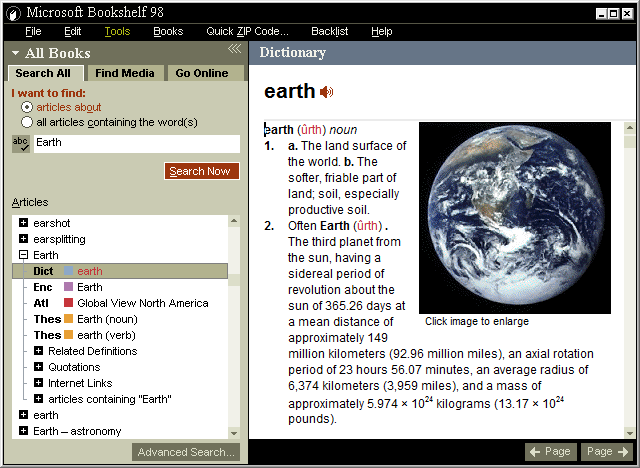This screenshot has height=468, width=640.
Task: Open the Tools menu
Action: [117, 31]
